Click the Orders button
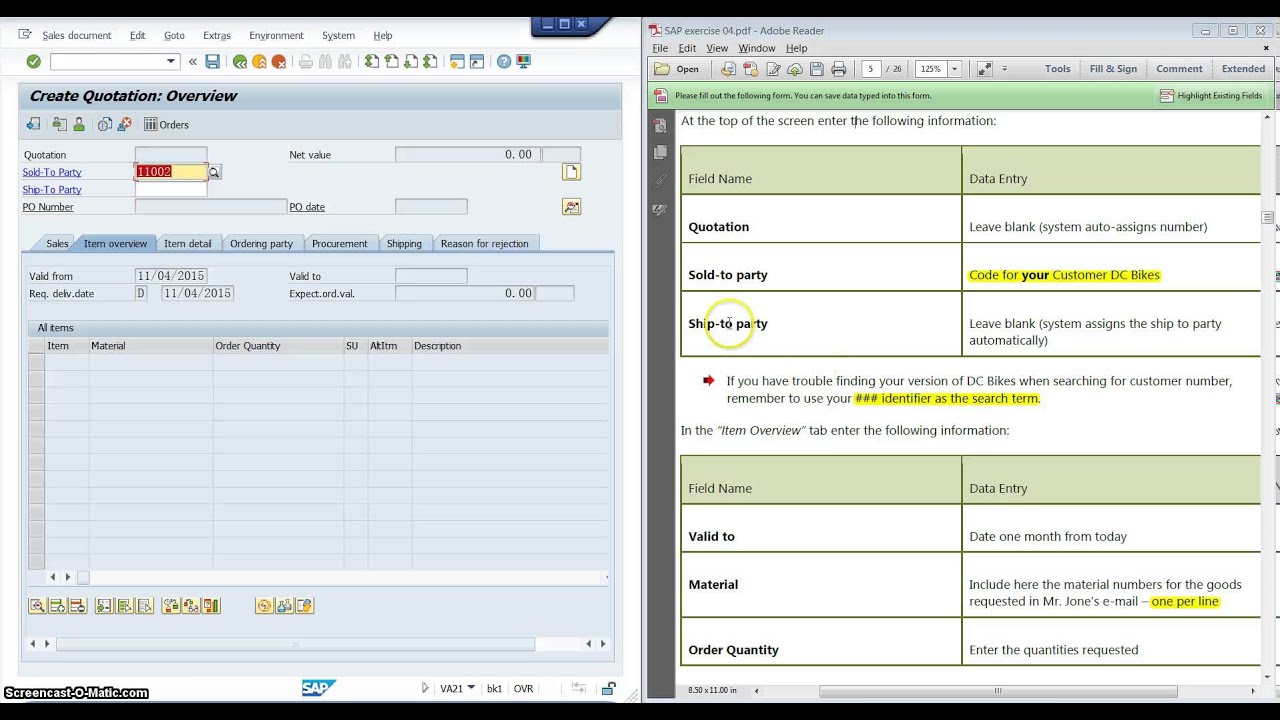The image size is (1280, 720). 166,125
